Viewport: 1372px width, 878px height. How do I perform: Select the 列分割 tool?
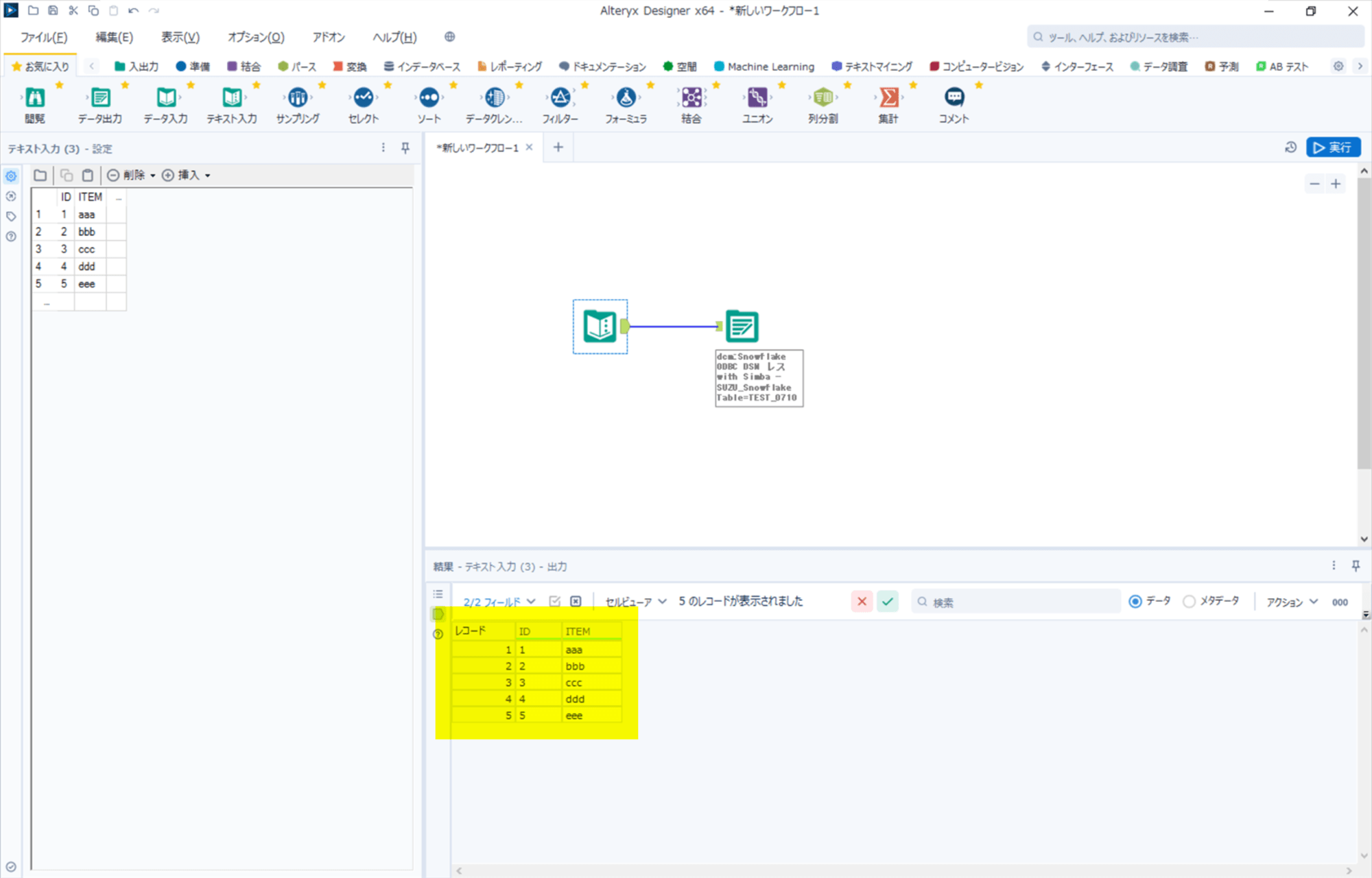pyautogui.click(x=823, y=97)
